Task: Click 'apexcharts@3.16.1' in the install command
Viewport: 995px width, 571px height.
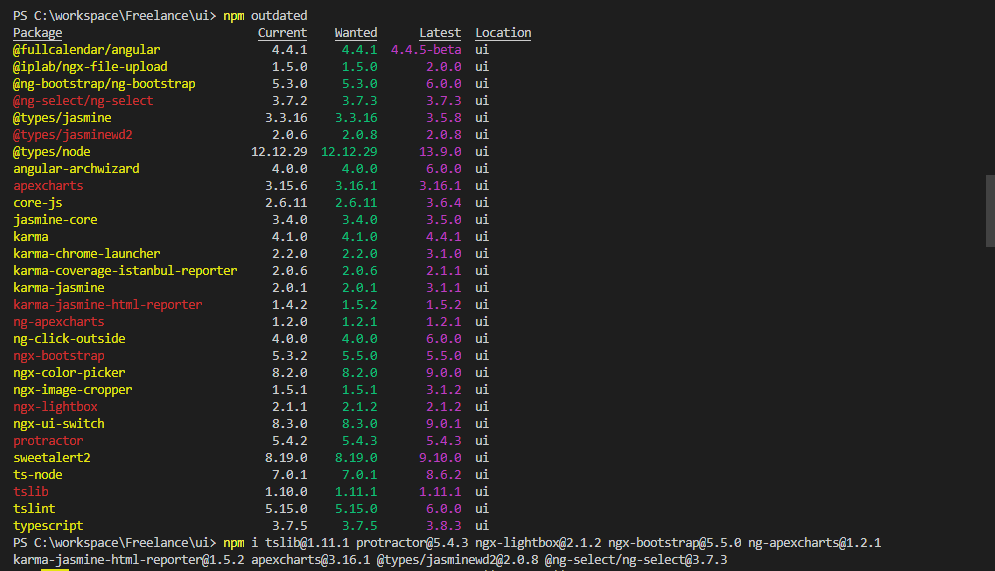Action: point(310,560)
